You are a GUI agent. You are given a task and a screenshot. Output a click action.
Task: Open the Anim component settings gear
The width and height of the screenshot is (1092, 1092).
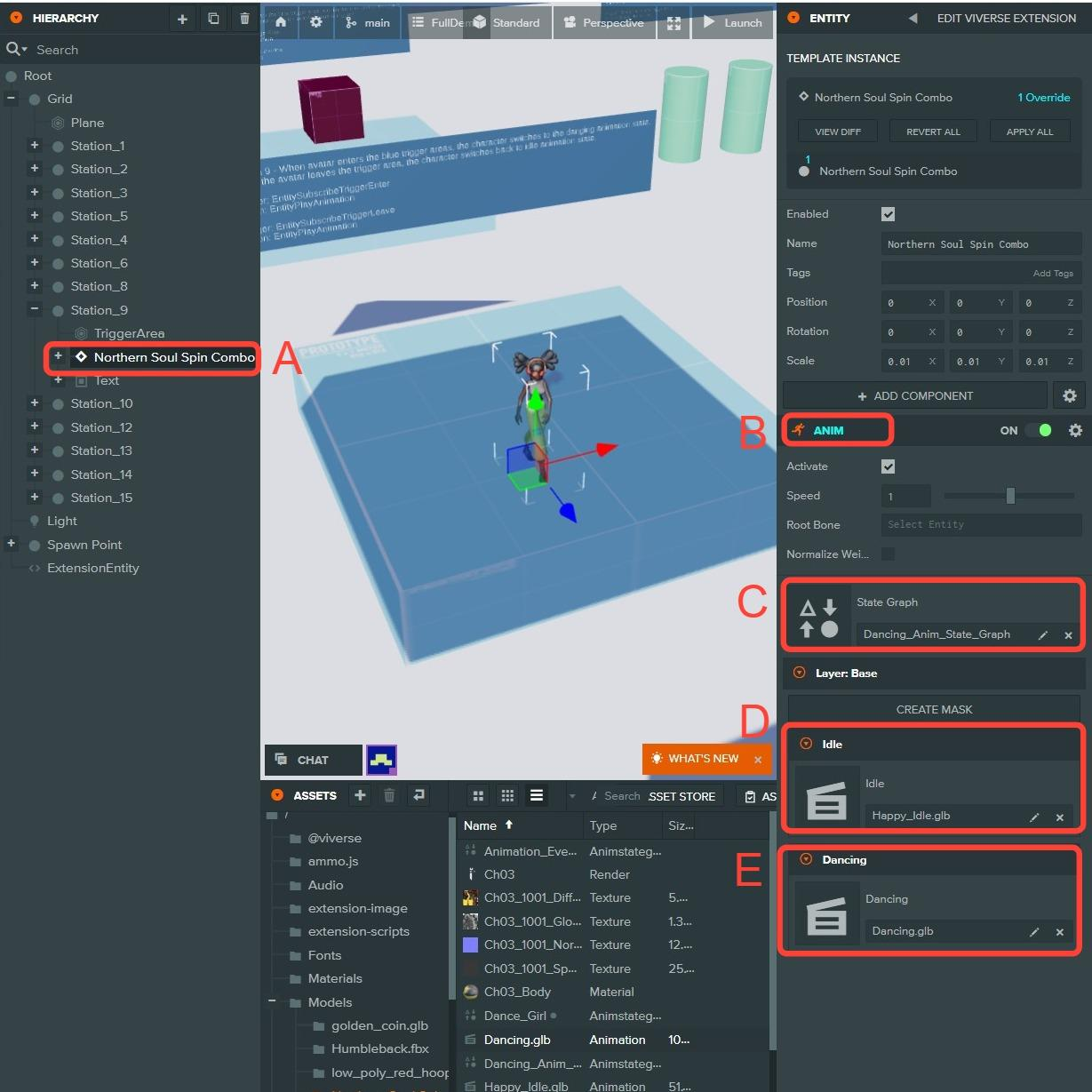point(1075,430)
